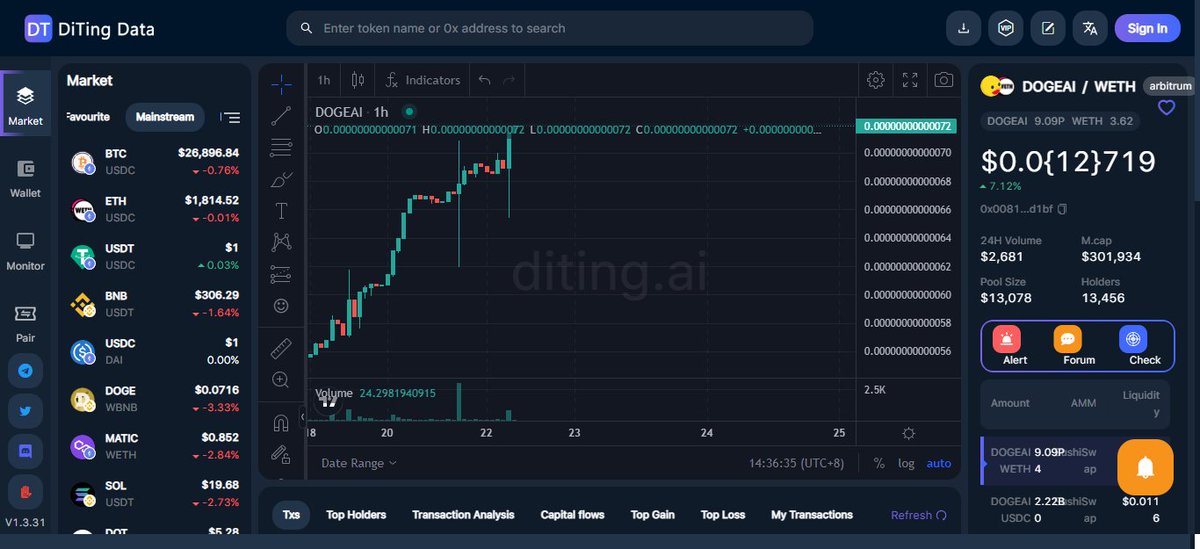The image size is (1200, 549).
Task: Copy the contract address 0x0081...d1bf
Action: (1062, 208)
